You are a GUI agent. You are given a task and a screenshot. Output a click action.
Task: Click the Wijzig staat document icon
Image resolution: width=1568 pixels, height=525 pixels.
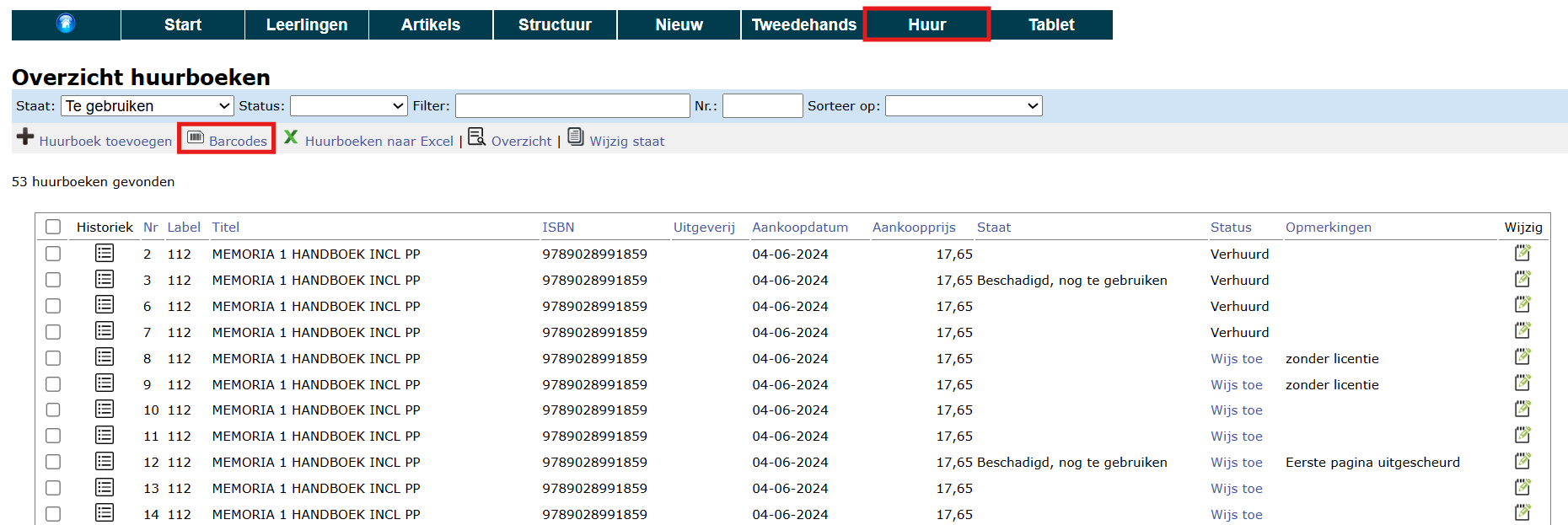click(576, 137)
